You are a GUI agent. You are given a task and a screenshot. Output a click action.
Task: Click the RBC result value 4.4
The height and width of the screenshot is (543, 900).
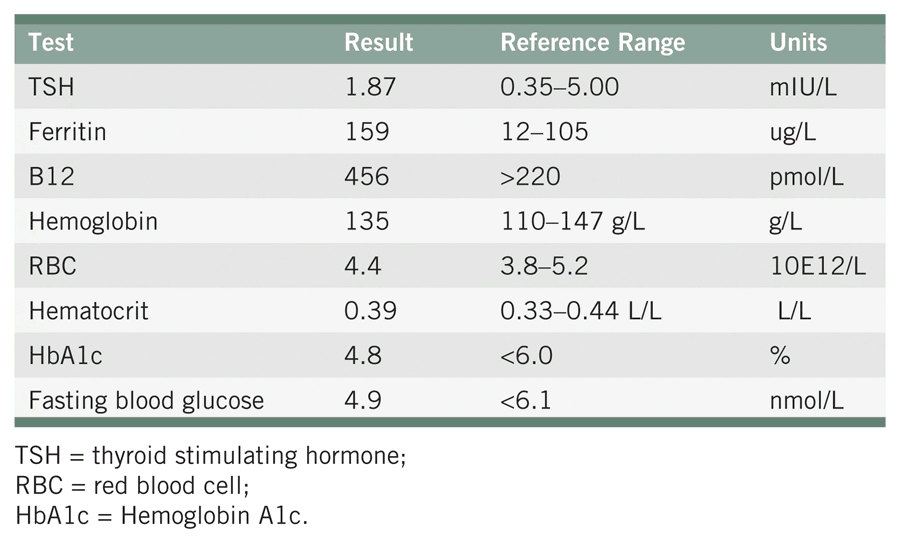pyautogui.click(x=359, y=267)
